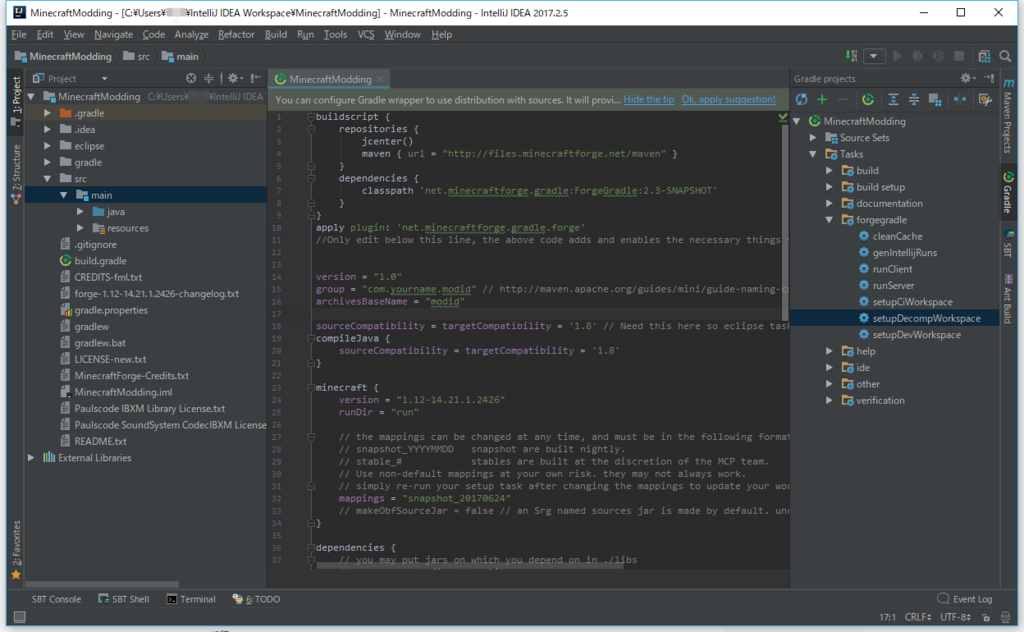Image resolution: width=1024 pixels, height=632 pixels.
Task: Open Gradle settings wrench icon
Action: click(x=984, y=99)
